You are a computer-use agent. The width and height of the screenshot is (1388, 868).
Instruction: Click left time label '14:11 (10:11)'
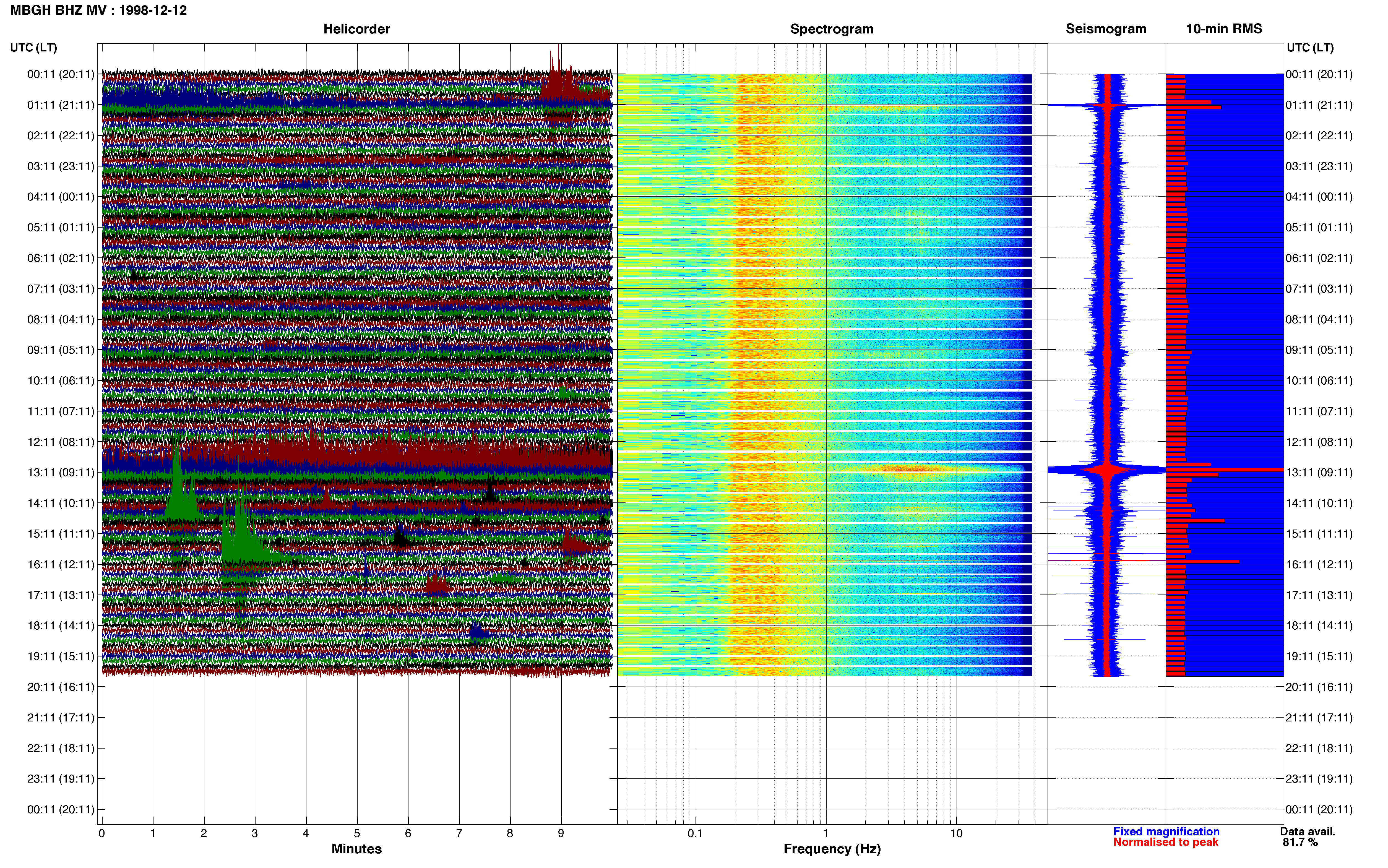coord(61,503)
